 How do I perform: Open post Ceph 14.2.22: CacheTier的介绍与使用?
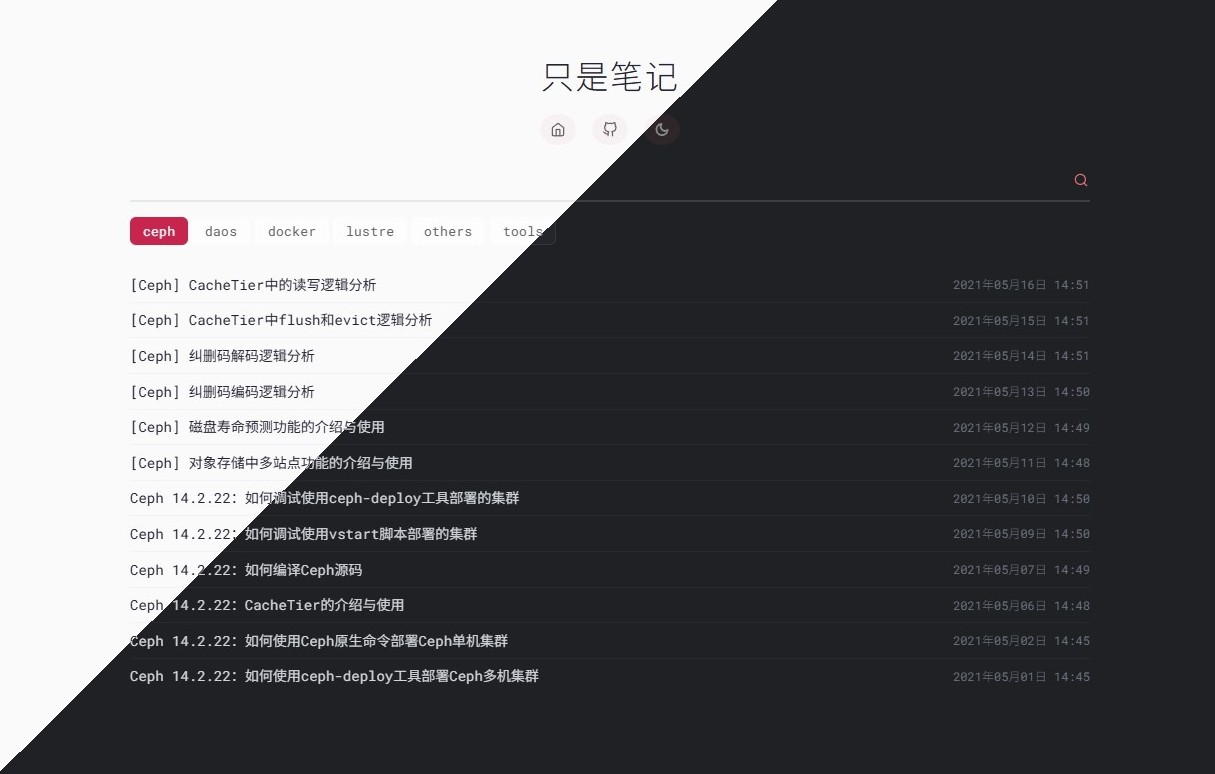(x=267, y=605)
